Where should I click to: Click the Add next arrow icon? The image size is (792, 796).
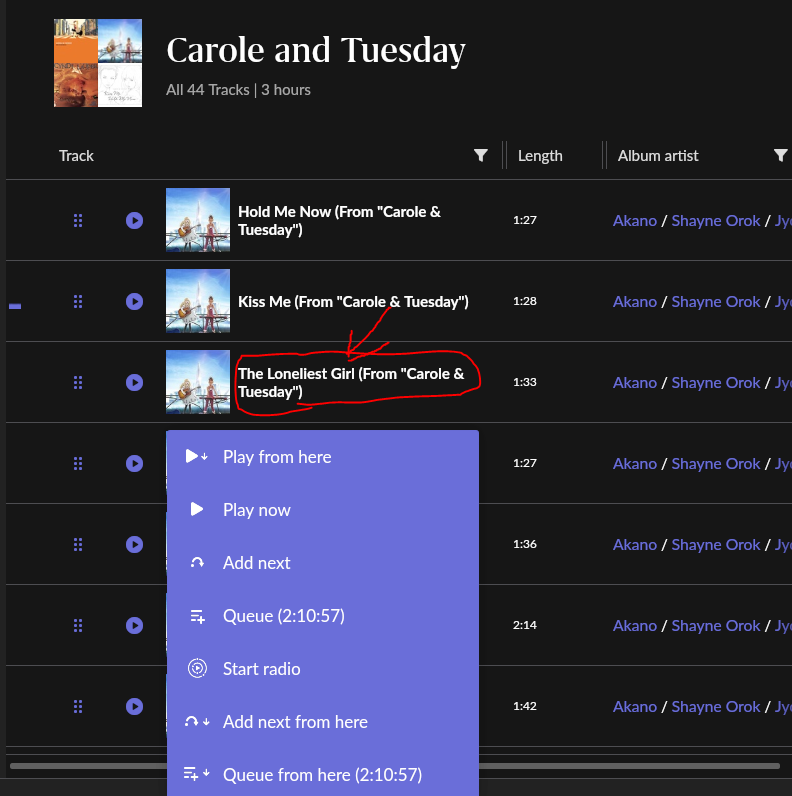[197, 562]
